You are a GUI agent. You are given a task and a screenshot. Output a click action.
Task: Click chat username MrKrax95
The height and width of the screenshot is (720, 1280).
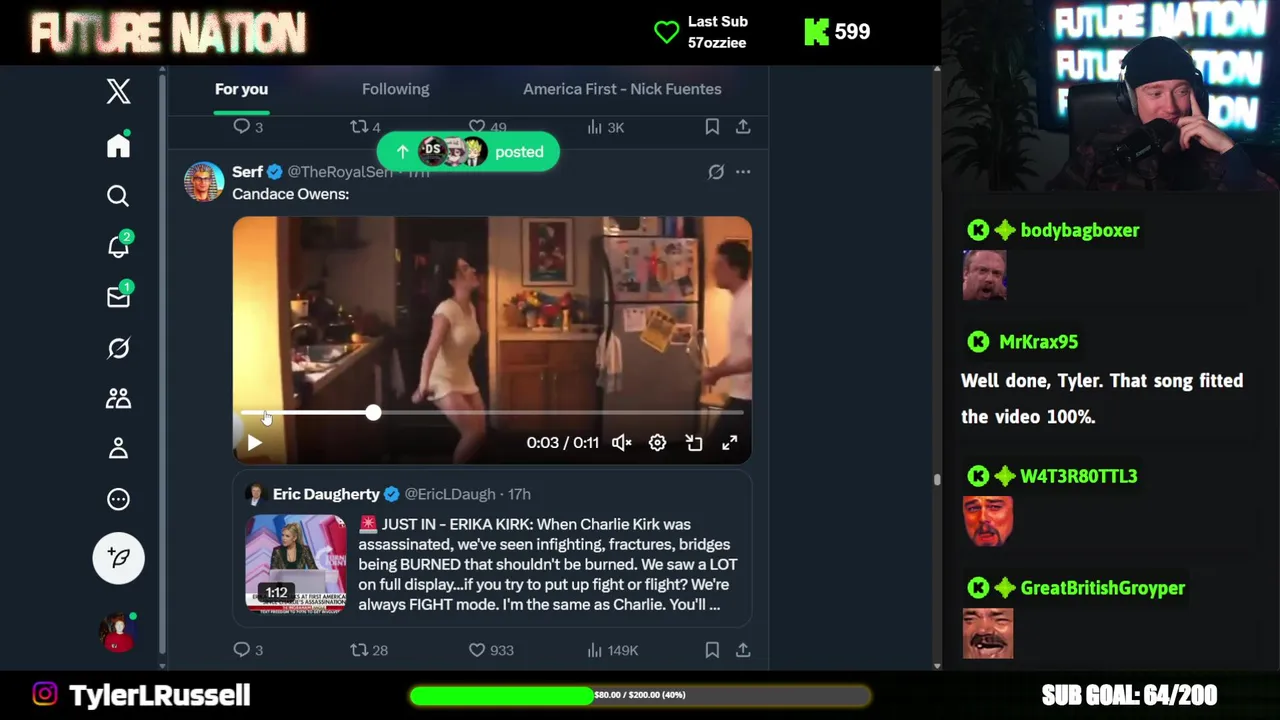[x=1038, y=342]
